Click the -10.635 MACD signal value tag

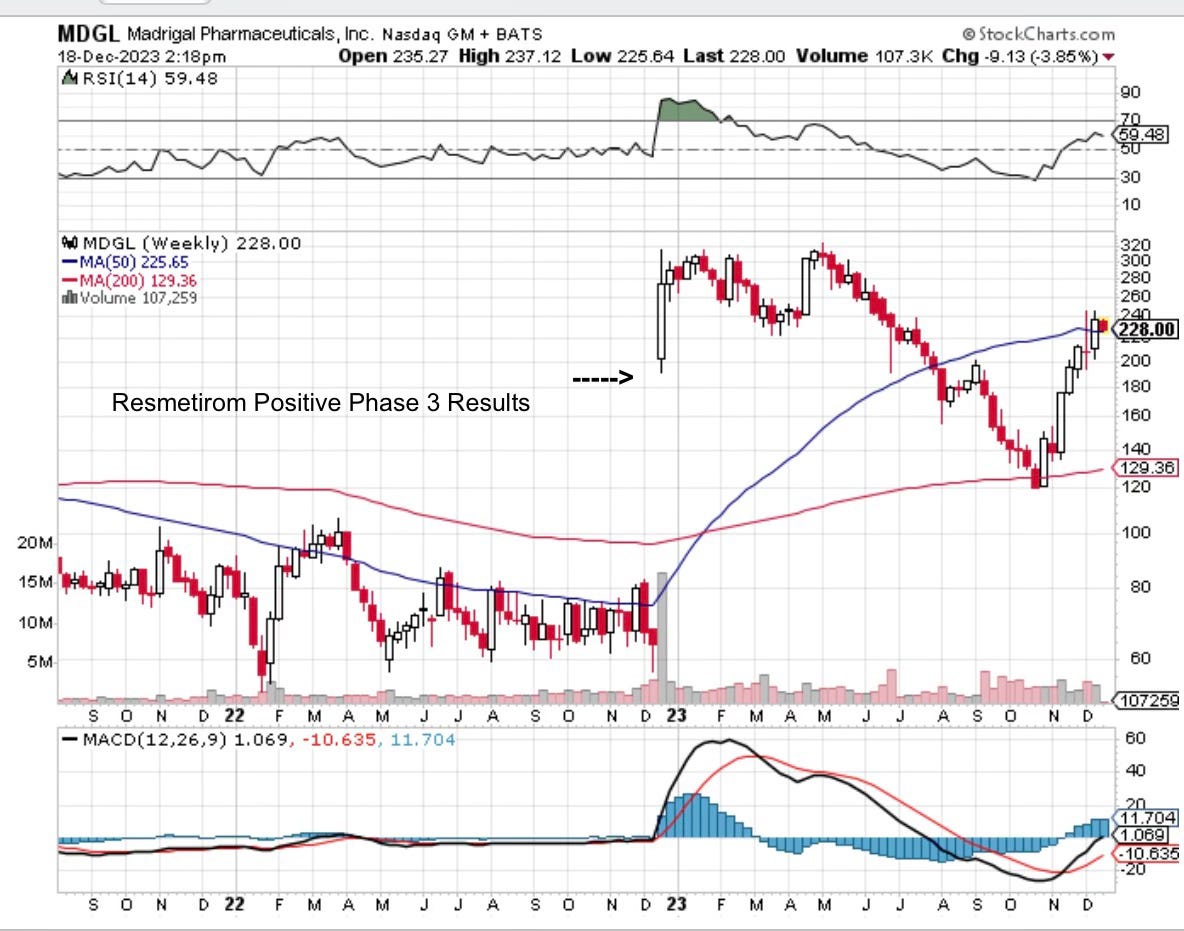(x=1147, y=854)
